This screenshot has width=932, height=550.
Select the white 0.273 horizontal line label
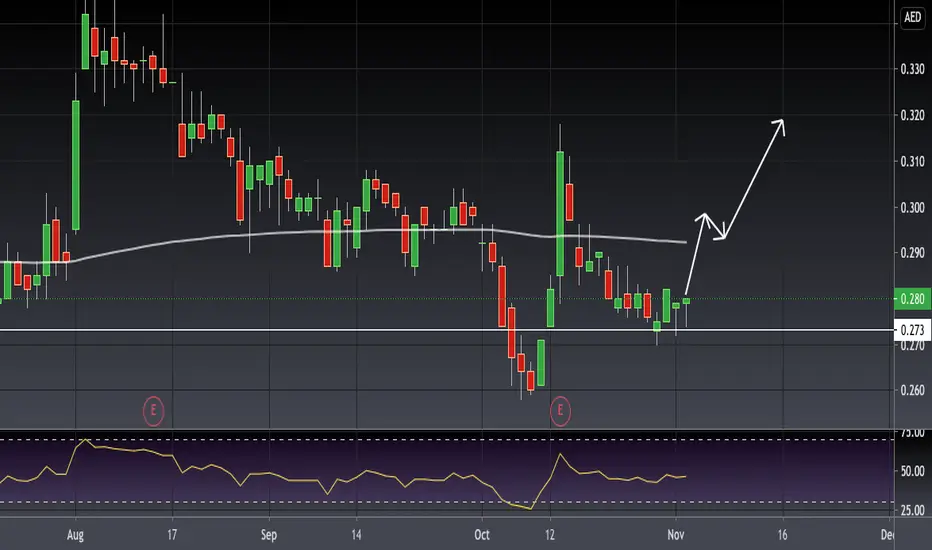912,330
